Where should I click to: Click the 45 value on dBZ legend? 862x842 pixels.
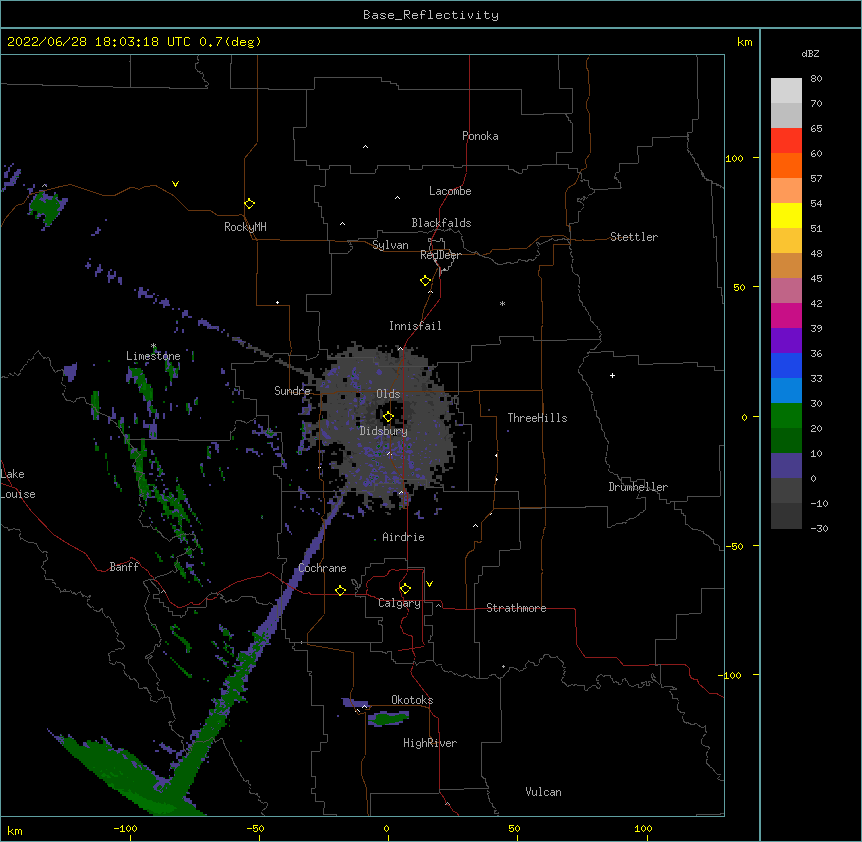816,279
